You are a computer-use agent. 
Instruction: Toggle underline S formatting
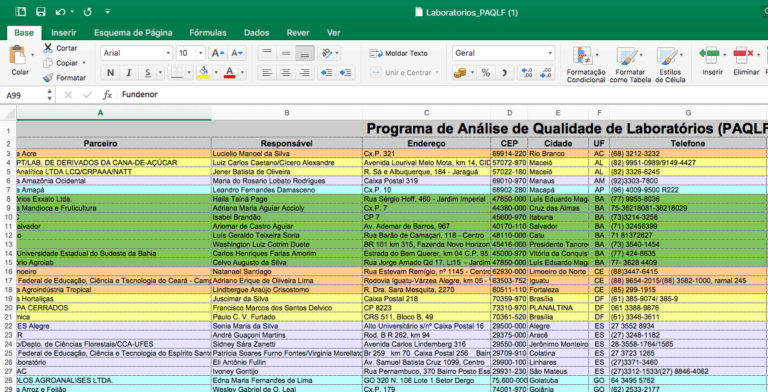tap(147, 73)
